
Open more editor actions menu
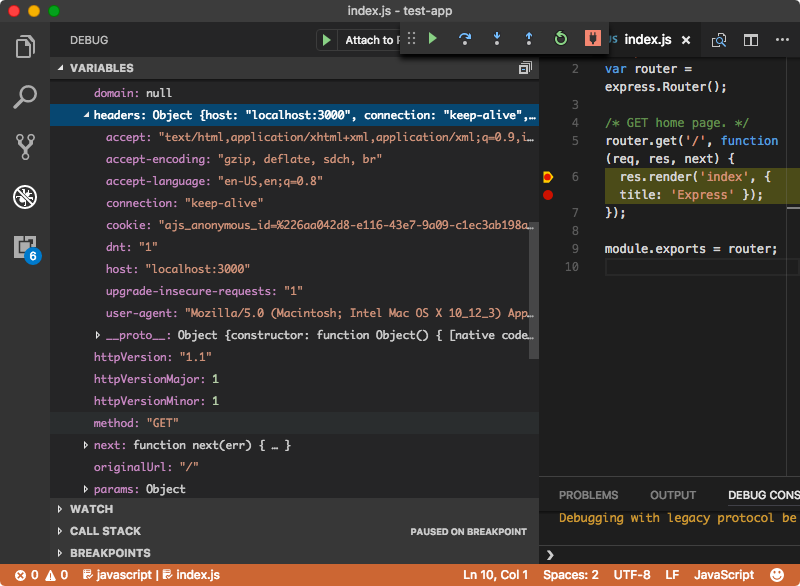[x=782, y=40]
